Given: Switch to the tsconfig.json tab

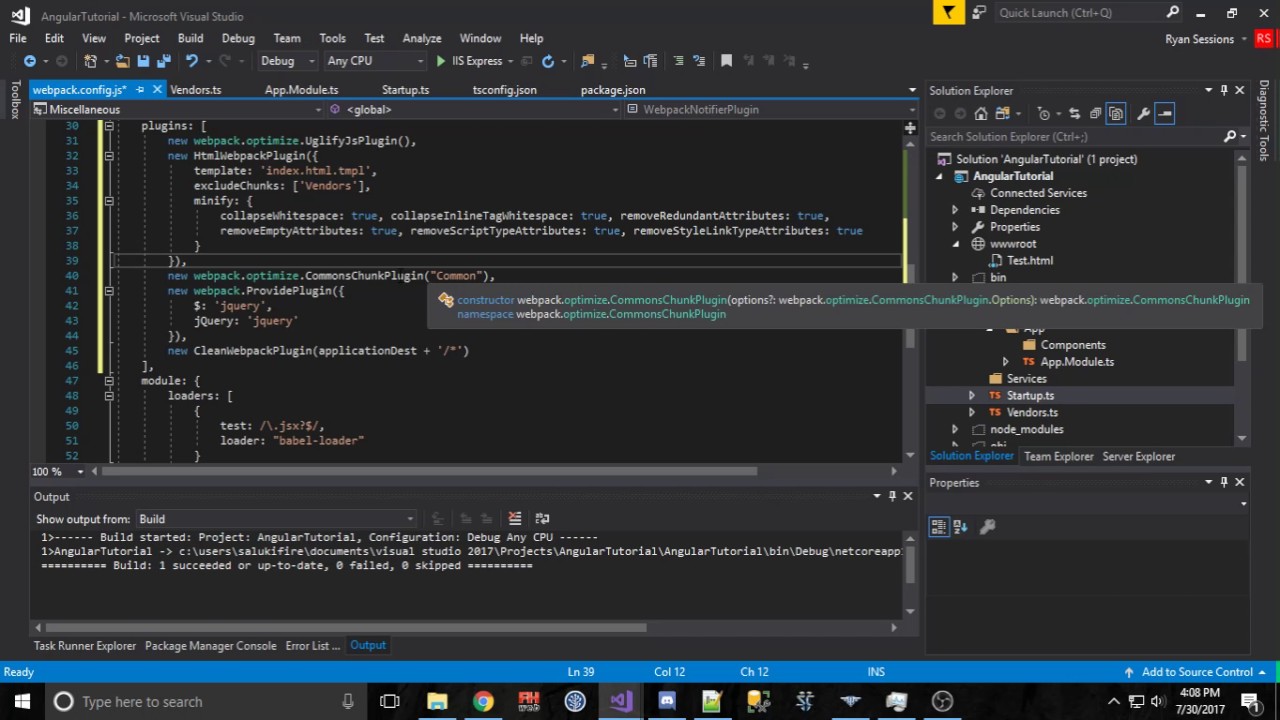Looking at the screenshot, I should (504, 90).
